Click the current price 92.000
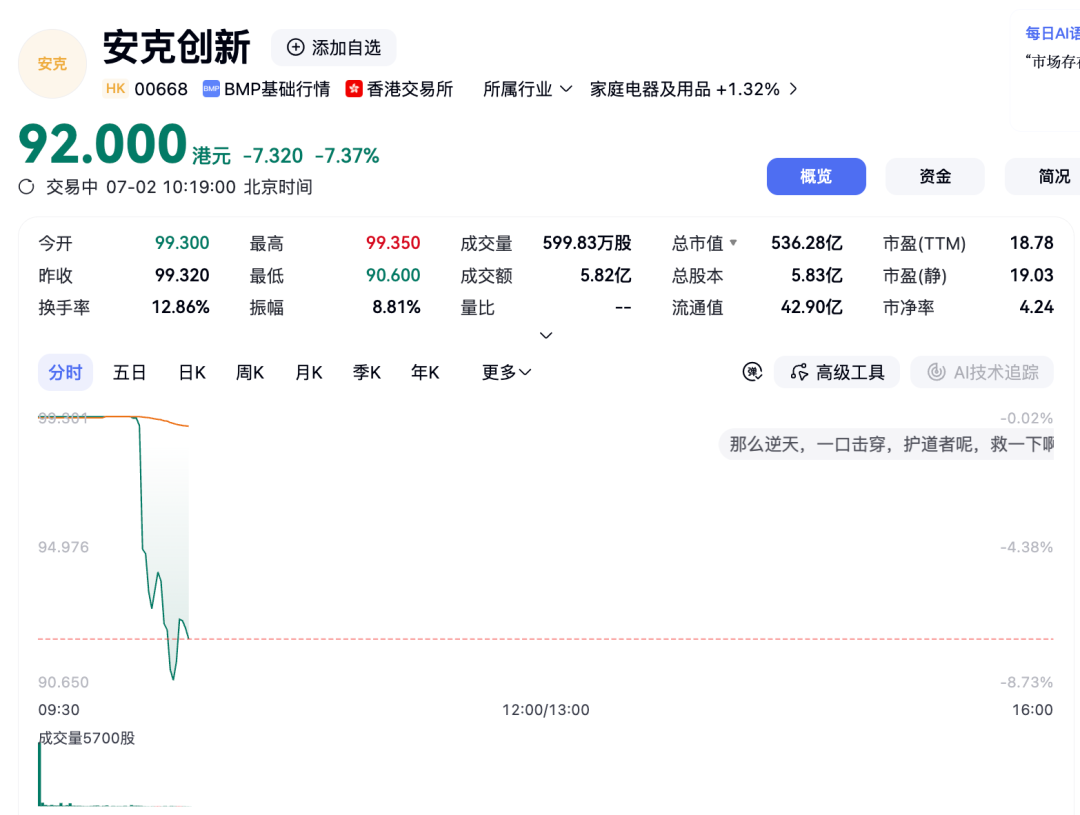1080x815 pixels. click(103, 144)
